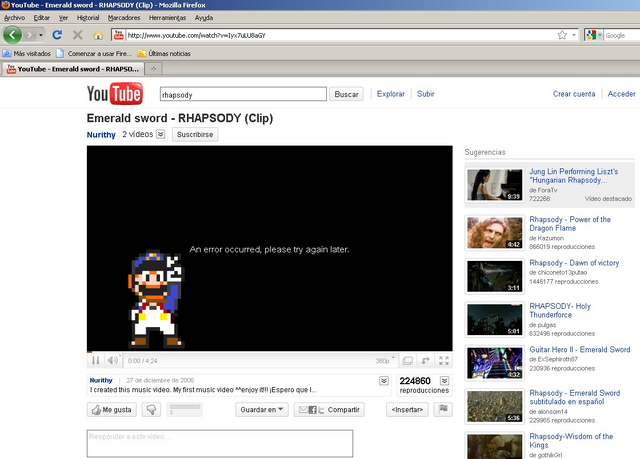This screenshot has height=459, width=640.
Task: Click the site favicon in the address bar
Action: click(118, 35)
